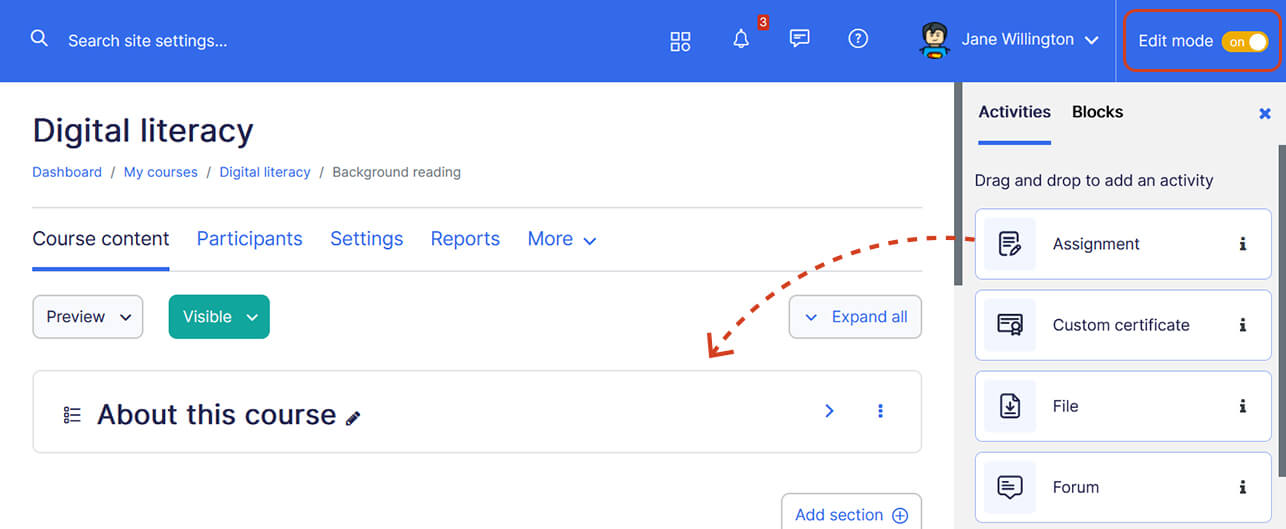Open the notifications bell

[741, 40]
